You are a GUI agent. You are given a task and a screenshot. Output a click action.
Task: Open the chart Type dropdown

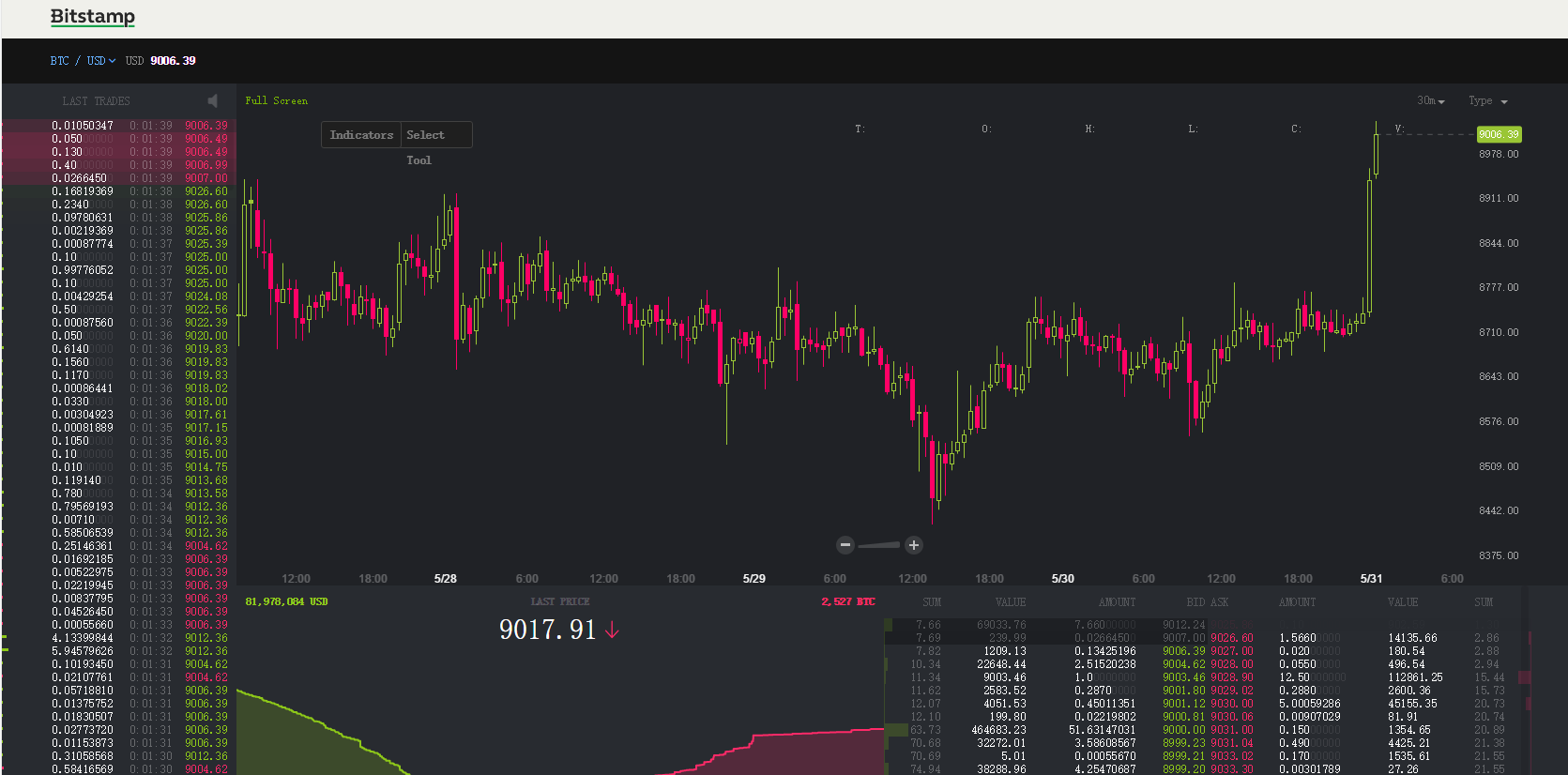tap(1487, 100)
